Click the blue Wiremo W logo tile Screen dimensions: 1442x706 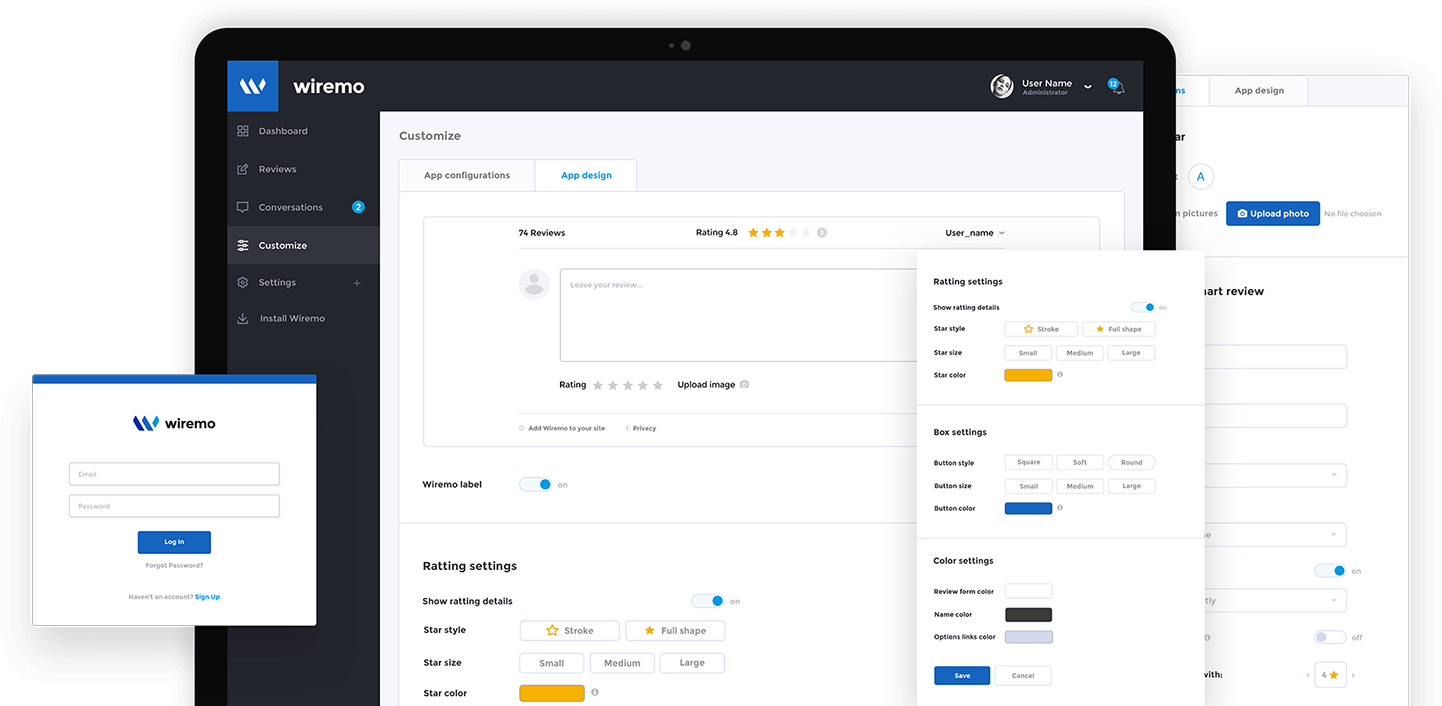tap(253, 86)
